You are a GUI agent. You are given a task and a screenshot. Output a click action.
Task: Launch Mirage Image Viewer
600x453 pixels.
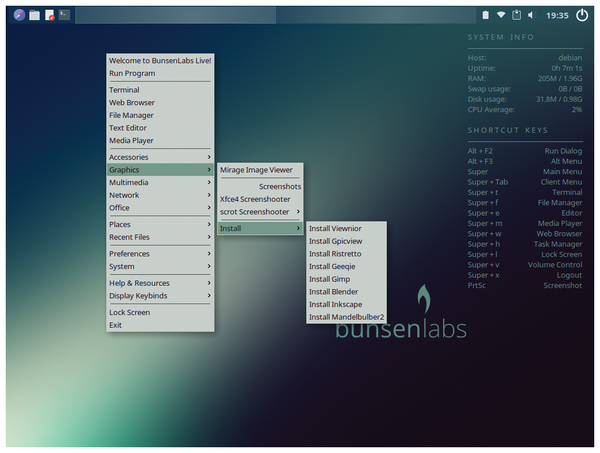point(260,169)
